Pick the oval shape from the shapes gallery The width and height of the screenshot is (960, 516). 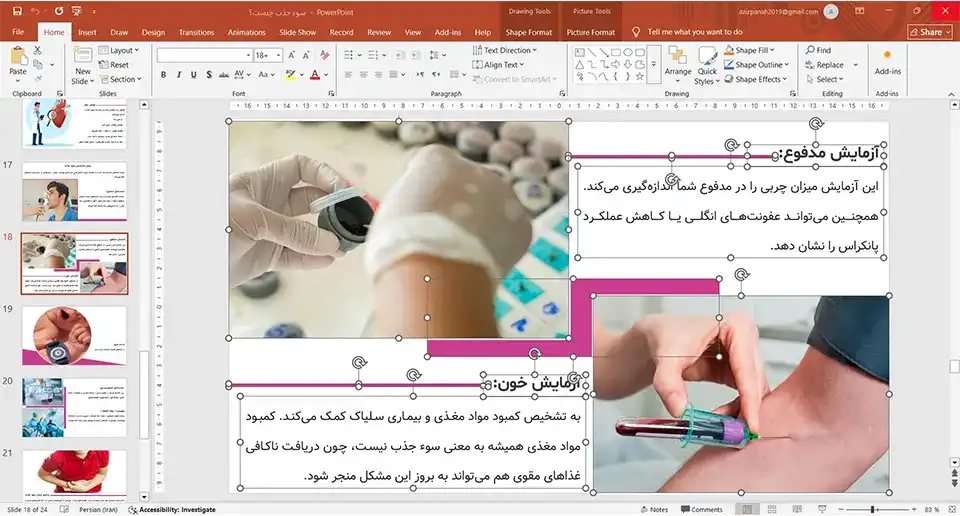point(628,53)
